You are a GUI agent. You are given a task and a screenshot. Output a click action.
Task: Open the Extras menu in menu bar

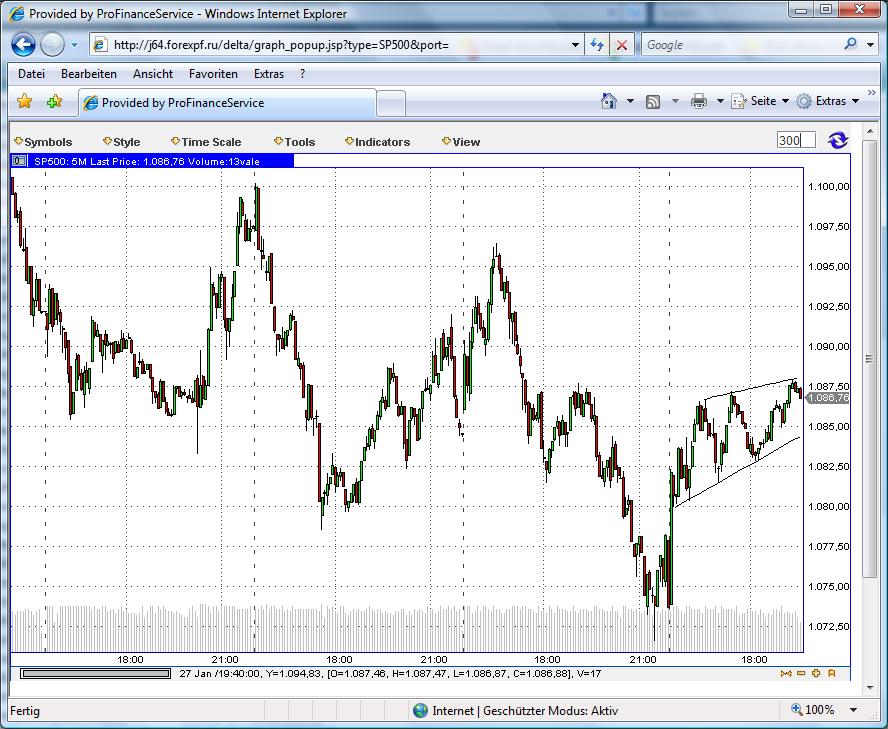pos(269,74)
